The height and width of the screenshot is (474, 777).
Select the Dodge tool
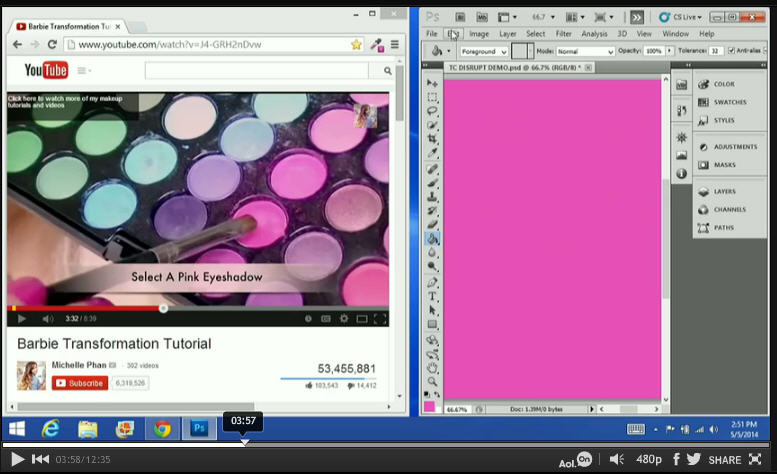coord(432,266)
